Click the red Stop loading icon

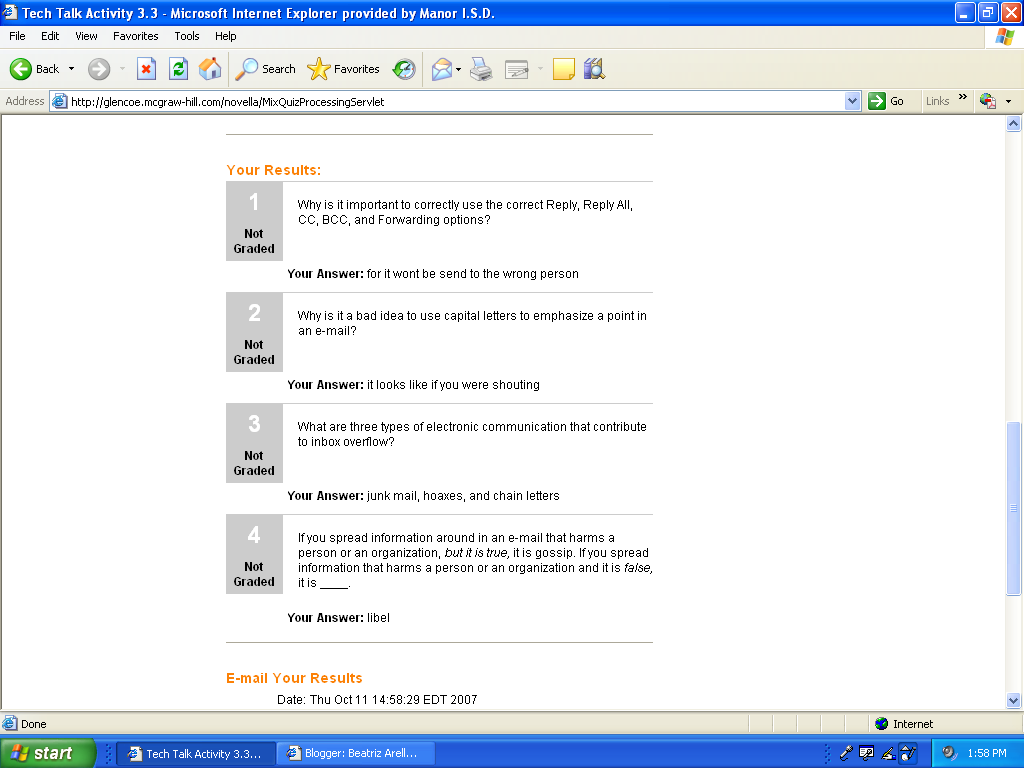pyautogui.click(x=146, y=69)
